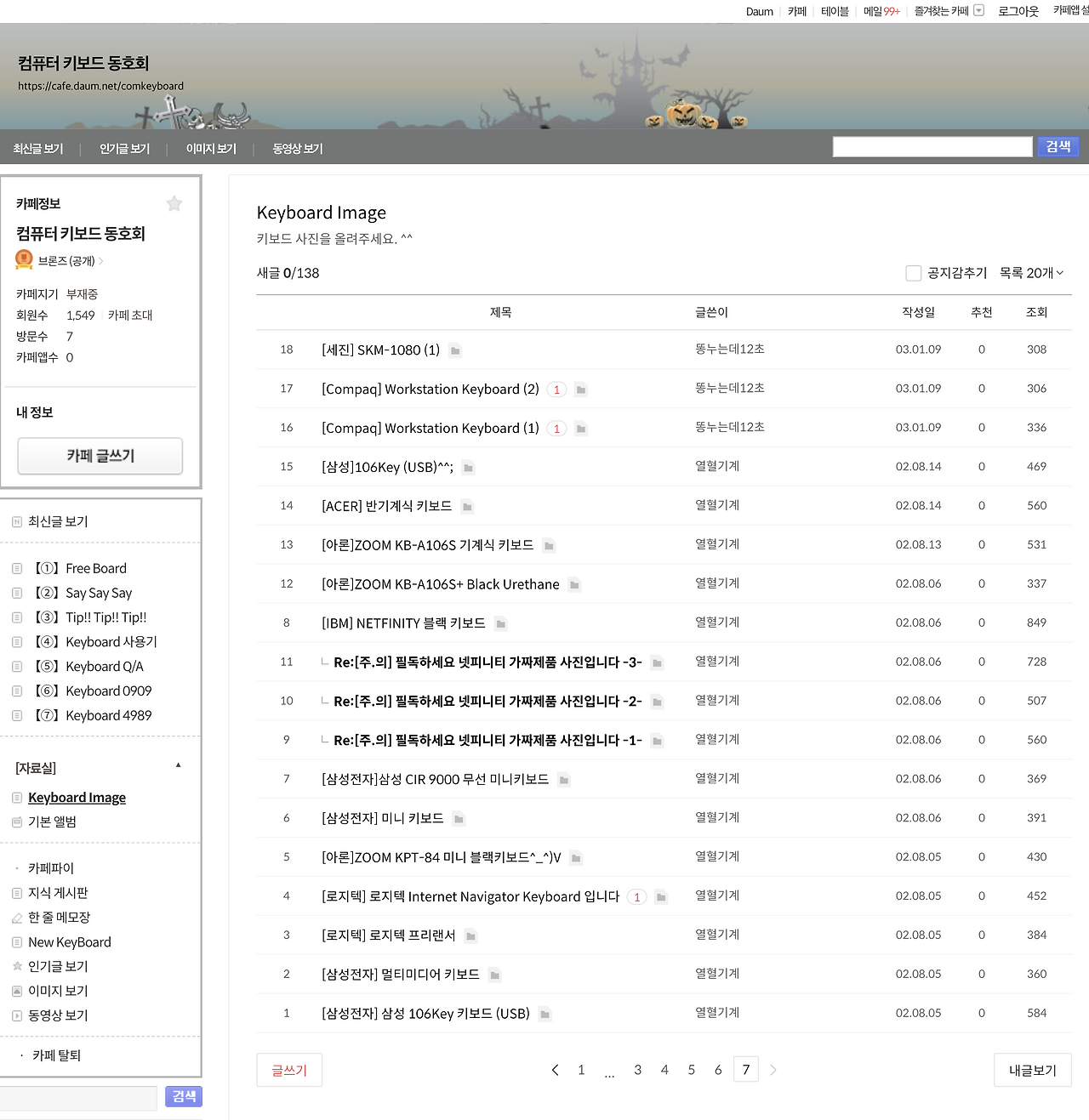
Task: Open the 목록 20개 list count dropdown
Action: [1032, 273]
